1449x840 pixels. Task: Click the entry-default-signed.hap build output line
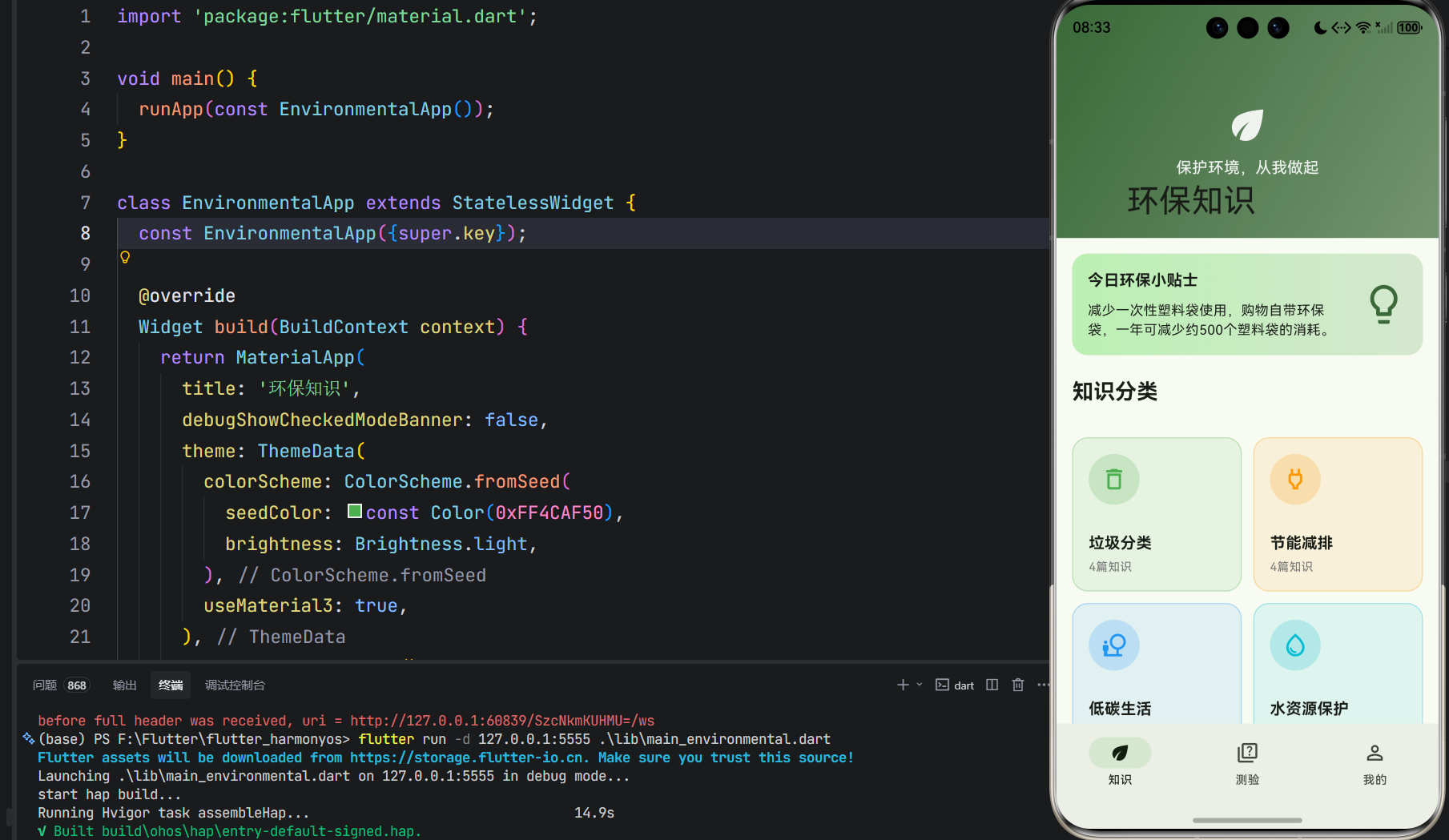click(229, 831)
